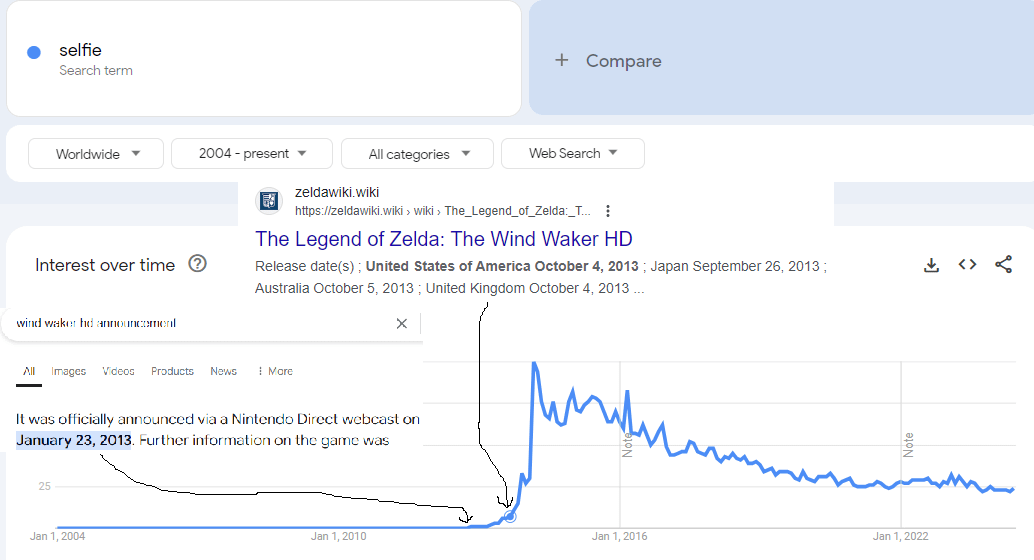Expand the All categories dropdown
Image resolution: width=1034 pixels, height=560 pixels.
[x=417, y=154]
